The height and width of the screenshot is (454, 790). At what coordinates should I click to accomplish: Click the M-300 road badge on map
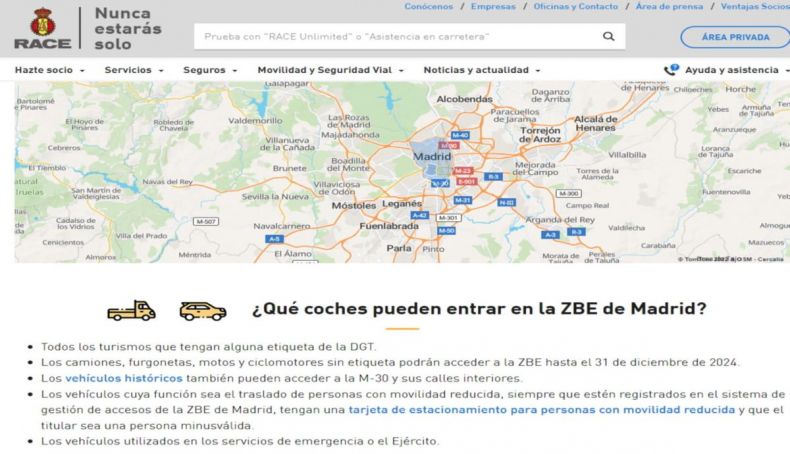(x=569, y=193)
